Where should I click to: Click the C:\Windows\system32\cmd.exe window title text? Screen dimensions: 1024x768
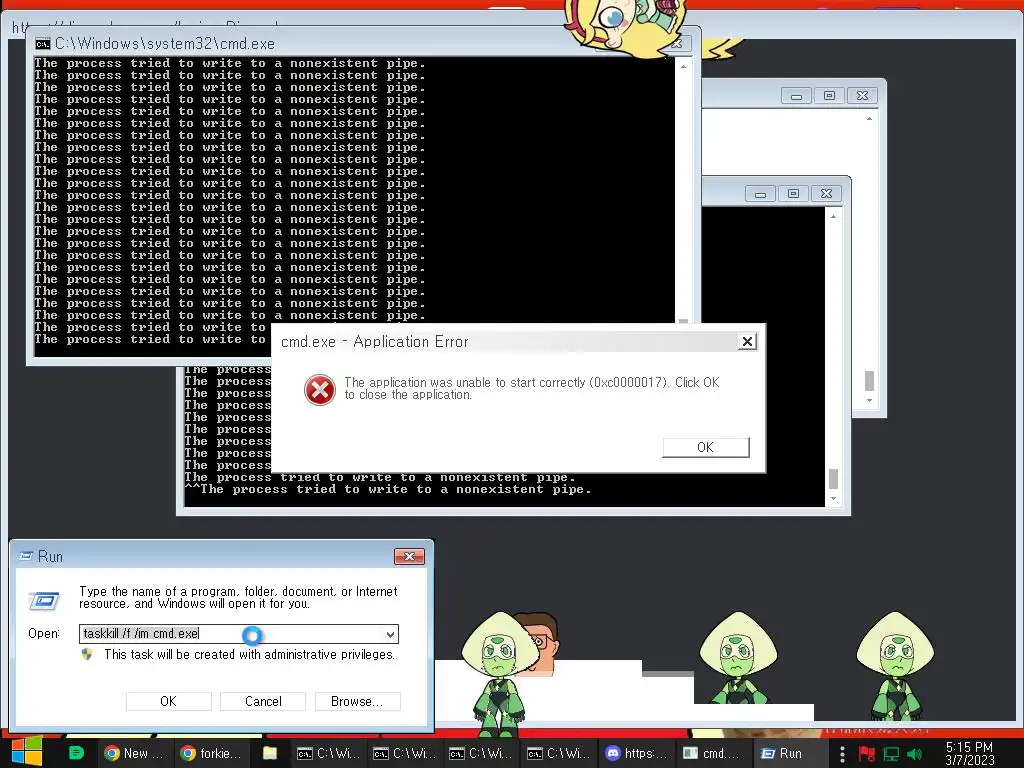[165, 44]
